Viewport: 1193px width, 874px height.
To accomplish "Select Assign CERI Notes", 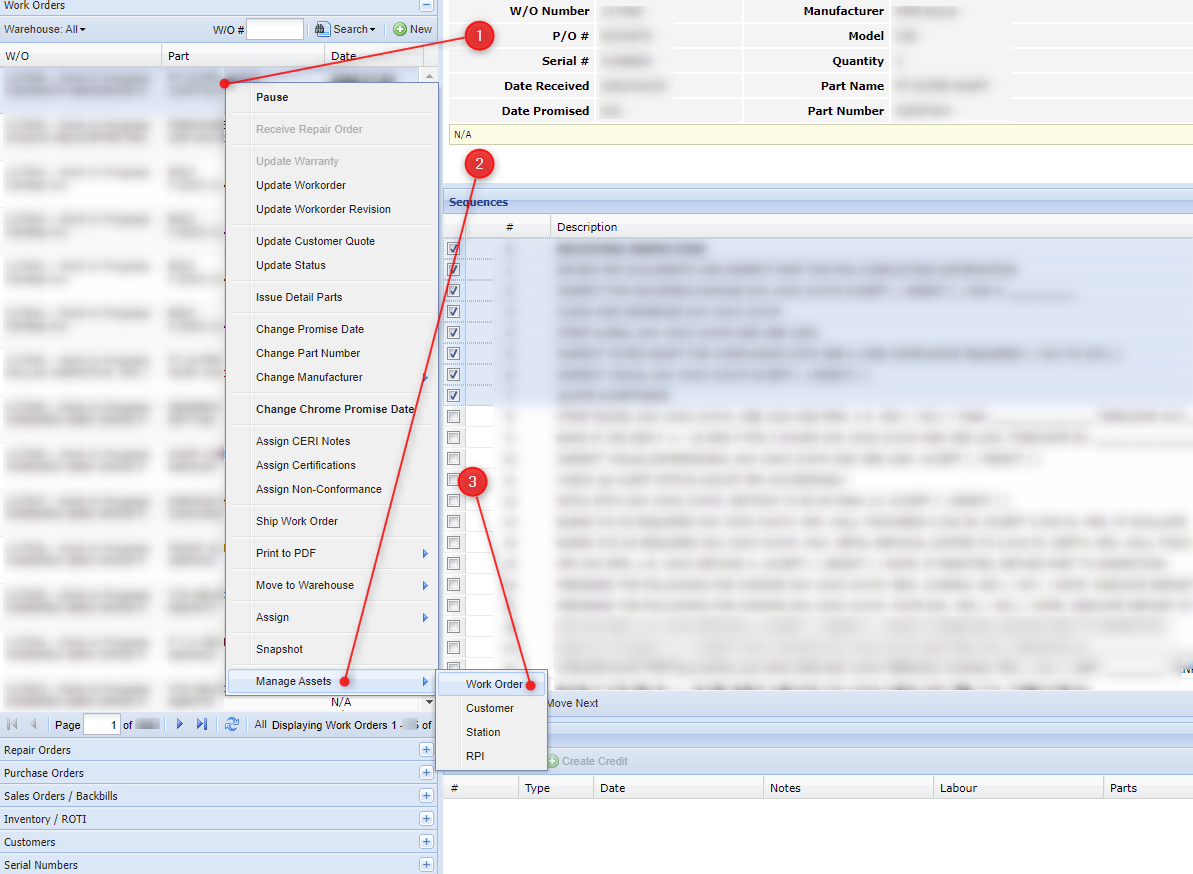I will [x=332, y=441].
